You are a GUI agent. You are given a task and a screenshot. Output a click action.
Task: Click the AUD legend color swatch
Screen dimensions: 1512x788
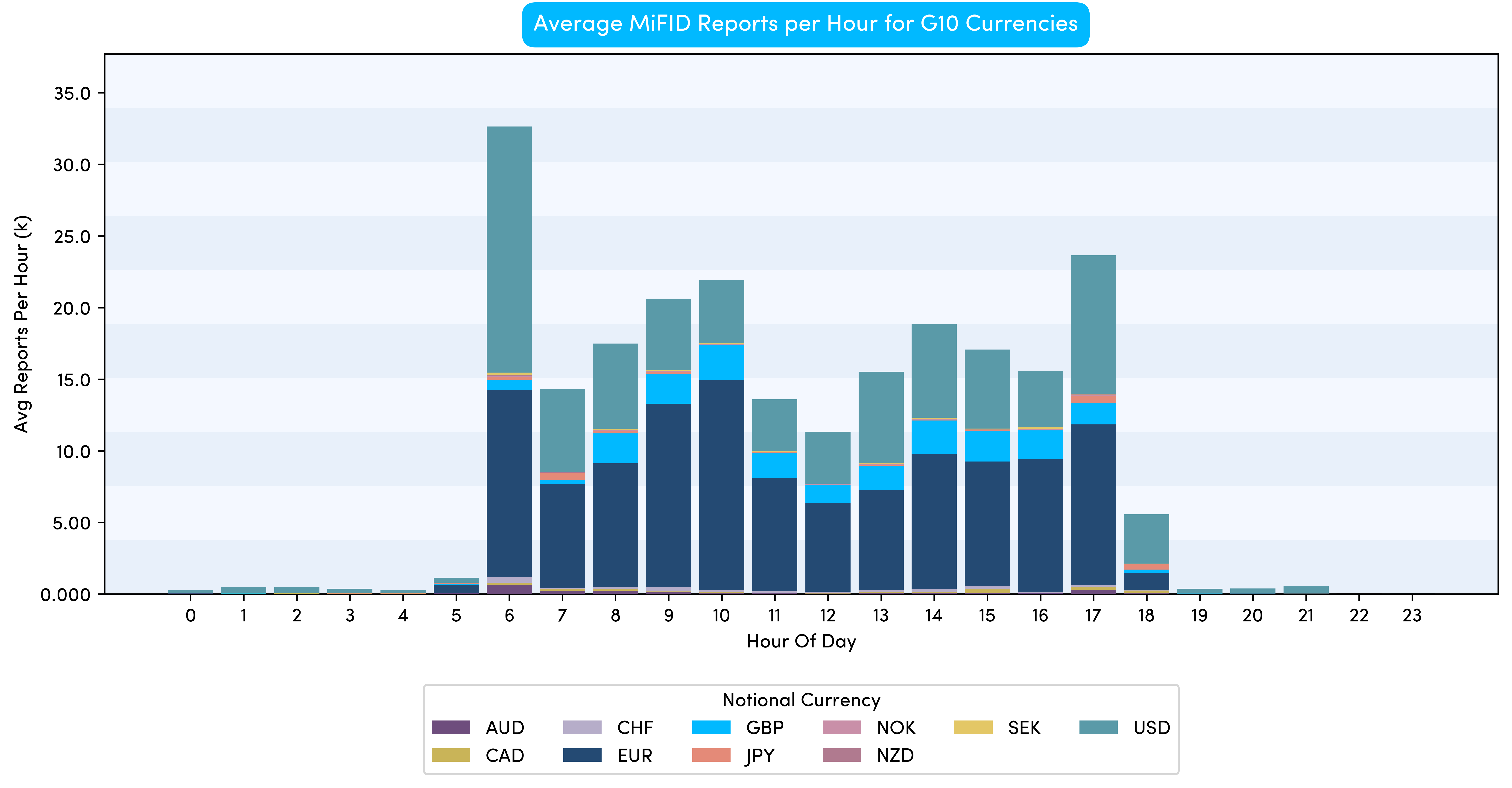450,727
